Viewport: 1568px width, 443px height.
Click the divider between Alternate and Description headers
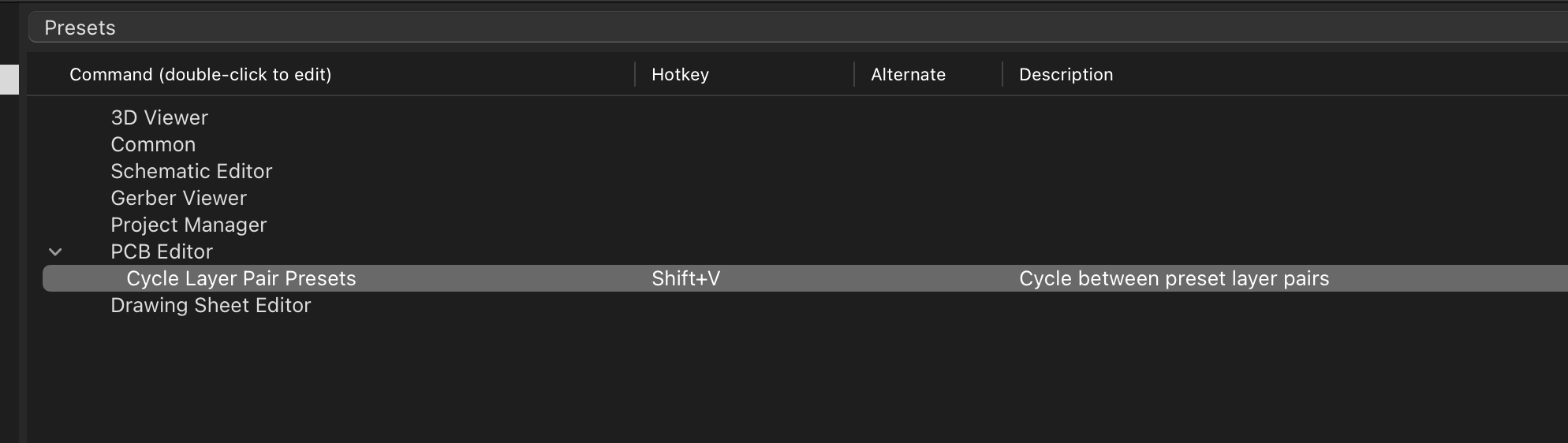1002,74
